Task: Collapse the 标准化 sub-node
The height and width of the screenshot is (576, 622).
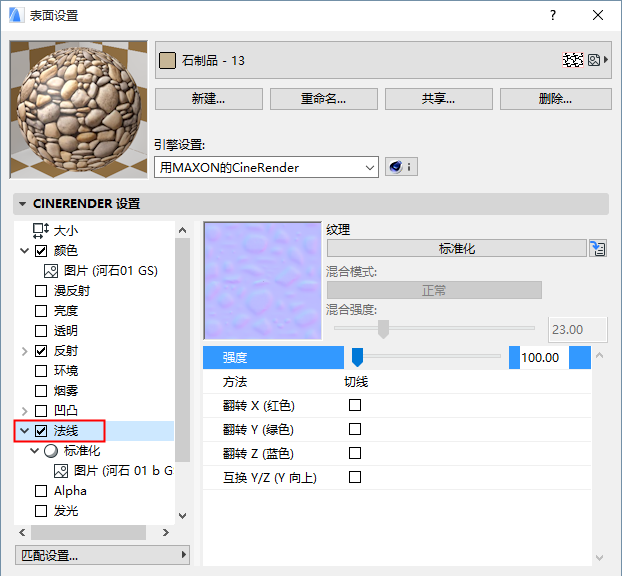Action: pos(35,451)
